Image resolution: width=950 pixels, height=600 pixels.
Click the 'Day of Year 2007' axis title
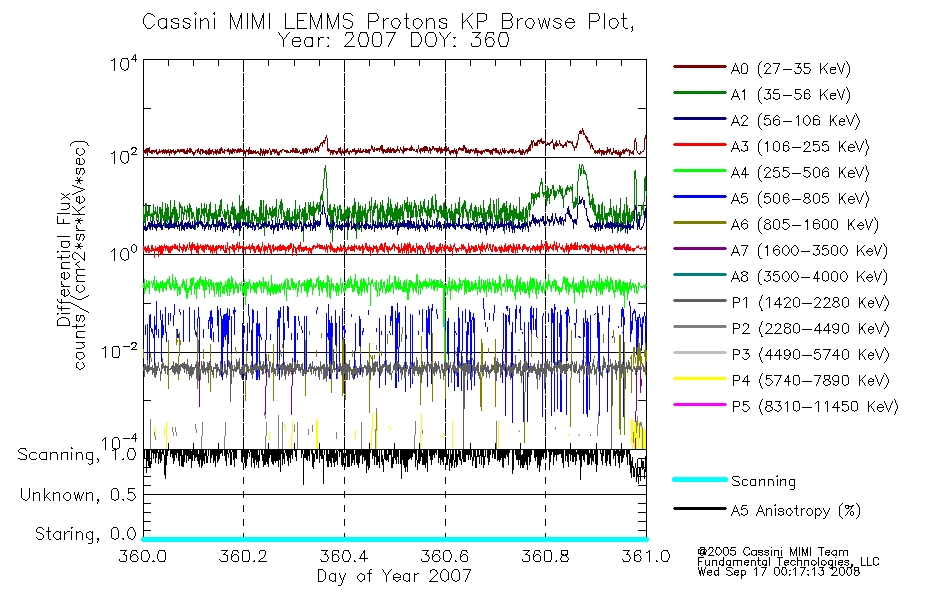coord(394,576)
